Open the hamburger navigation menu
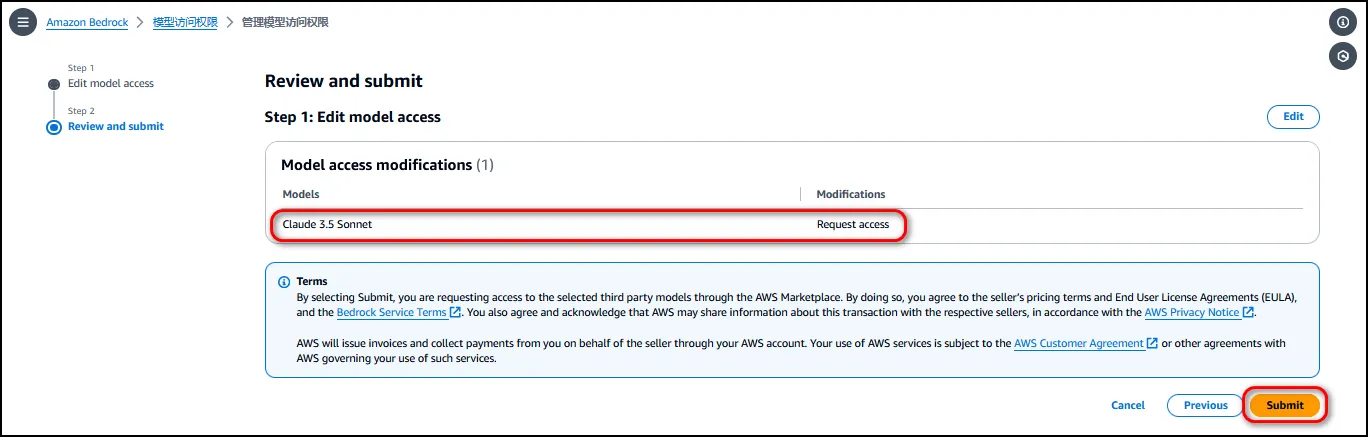The height and width of the screenshot is (437, 1368). click(x=22, y=22)
